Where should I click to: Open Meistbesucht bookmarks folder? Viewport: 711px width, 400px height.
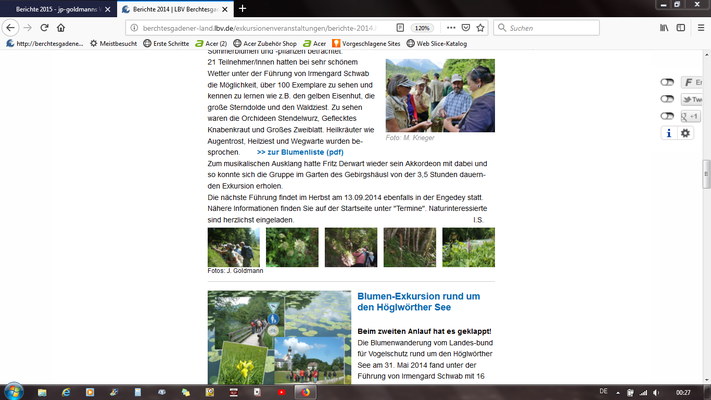coord(113,44)
